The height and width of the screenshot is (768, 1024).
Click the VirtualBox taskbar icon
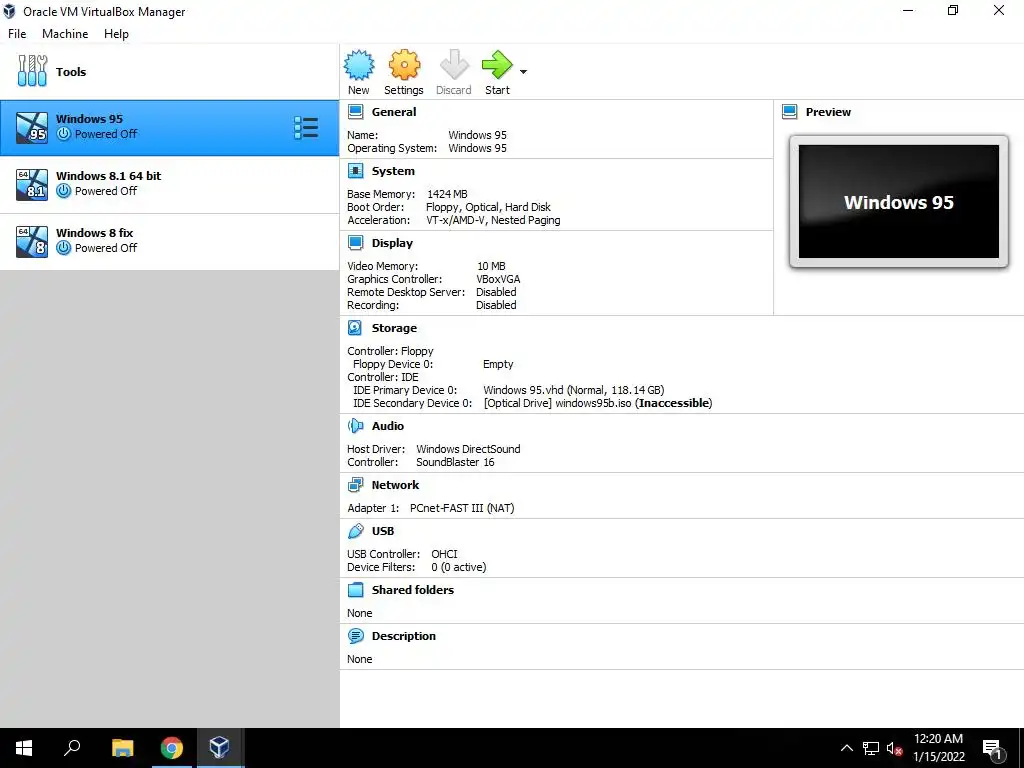coord(219,748)
